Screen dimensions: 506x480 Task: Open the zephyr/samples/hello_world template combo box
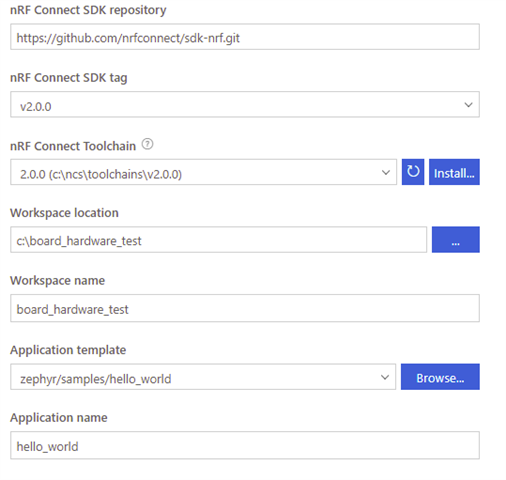203,377
